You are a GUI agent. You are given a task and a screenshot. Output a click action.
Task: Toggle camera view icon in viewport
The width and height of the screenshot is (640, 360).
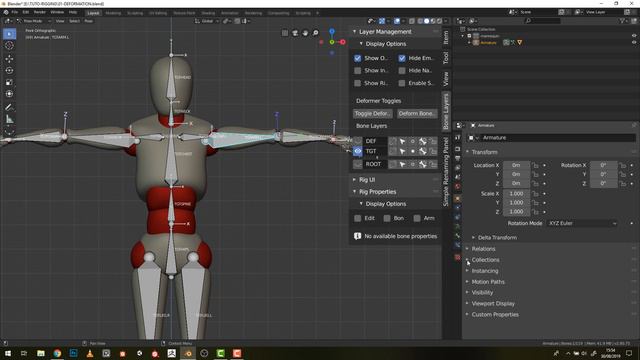tap(295, 33)
